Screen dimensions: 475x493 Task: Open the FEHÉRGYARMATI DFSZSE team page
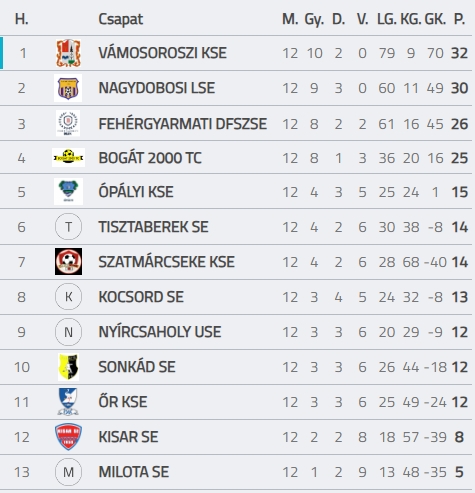pyautogui.click(x=182, y=124)
